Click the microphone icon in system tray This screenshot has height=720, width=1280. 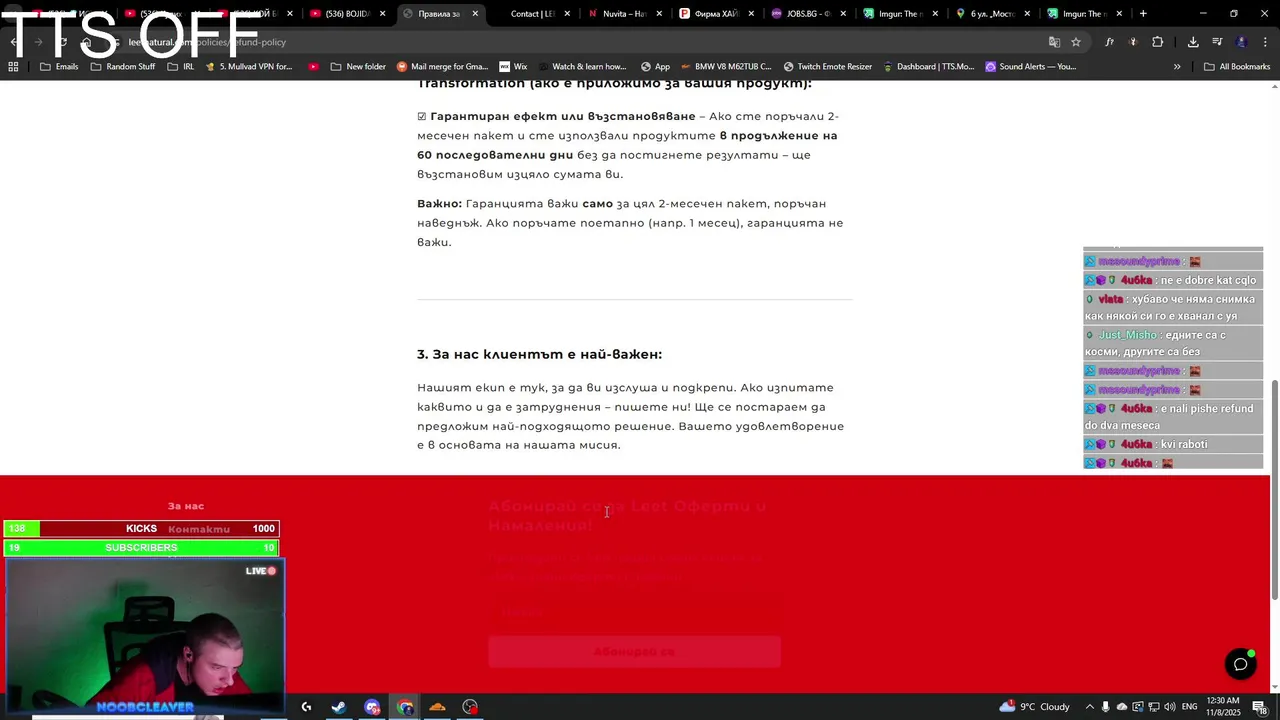click(1105, 707)
